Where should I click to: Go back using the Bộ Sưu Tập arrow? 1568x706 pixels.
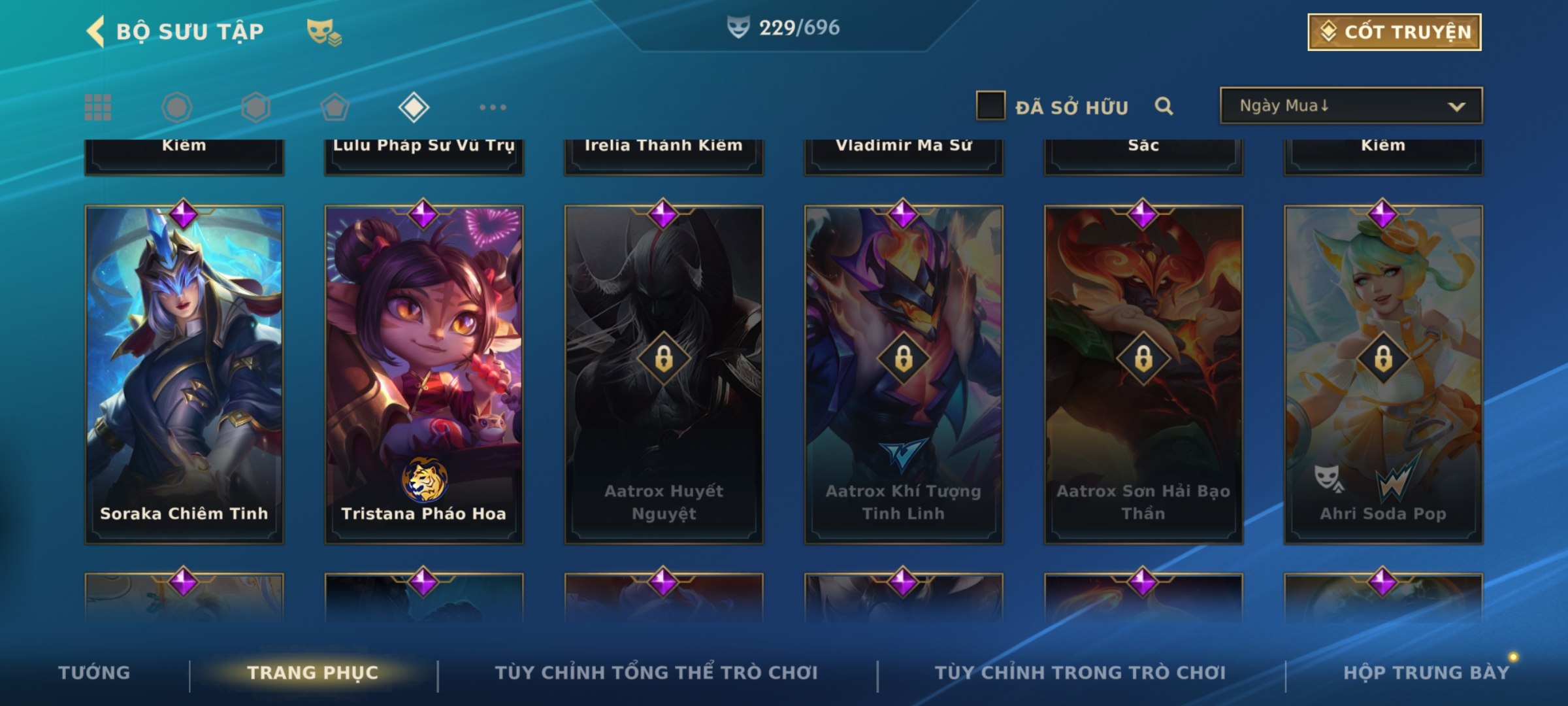95,31
